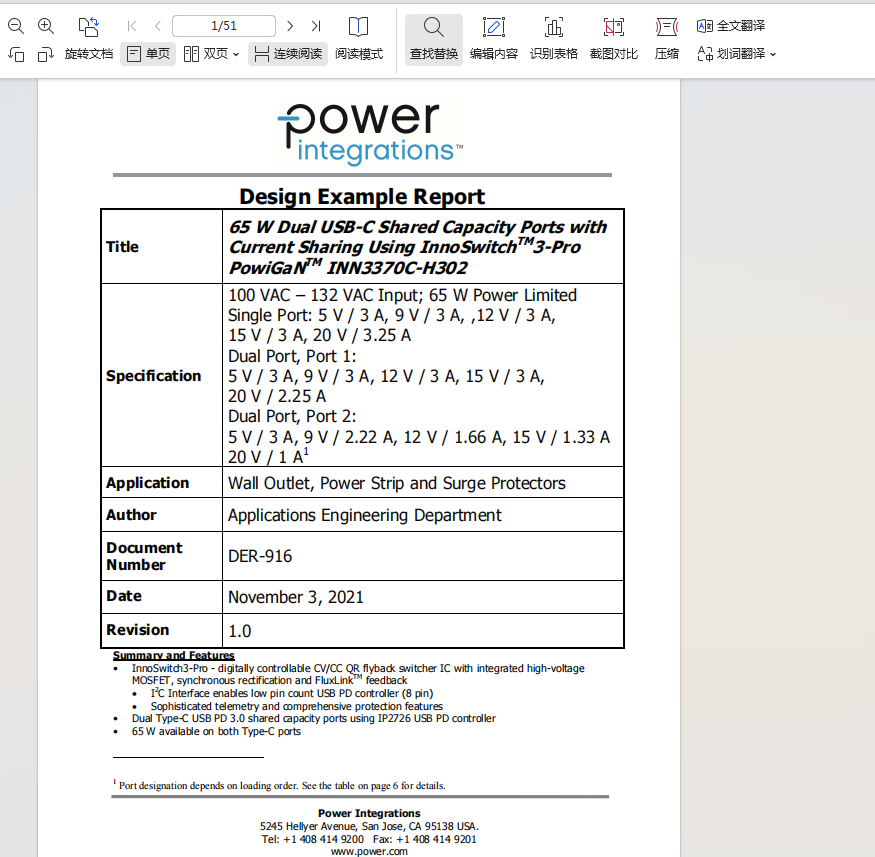Select the "Date" row label

tap(124, 596)
